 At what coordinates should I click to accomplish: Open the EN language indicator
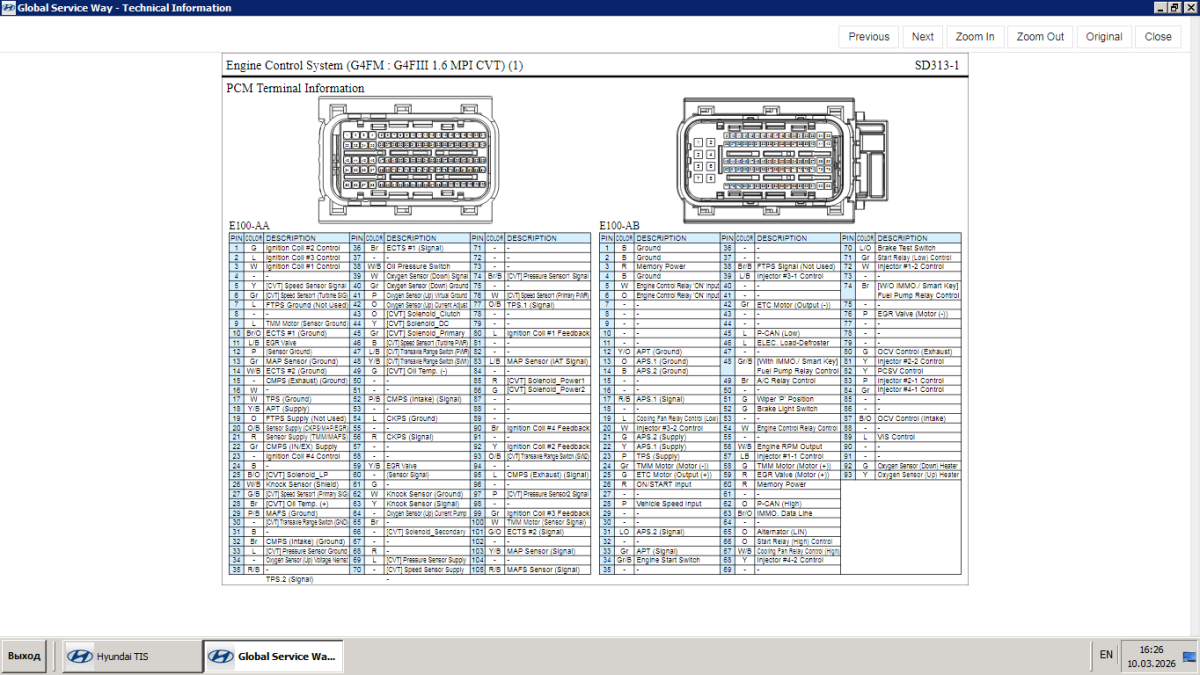click(1106, 655)
